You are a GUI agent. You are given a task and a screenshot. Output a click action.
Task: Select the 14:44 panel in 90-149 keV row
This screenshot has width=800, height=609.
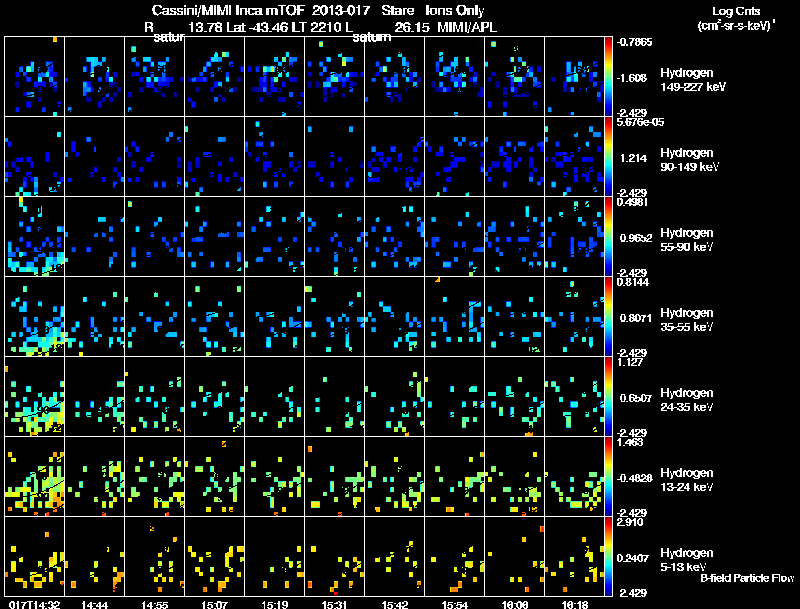[94, 157]
